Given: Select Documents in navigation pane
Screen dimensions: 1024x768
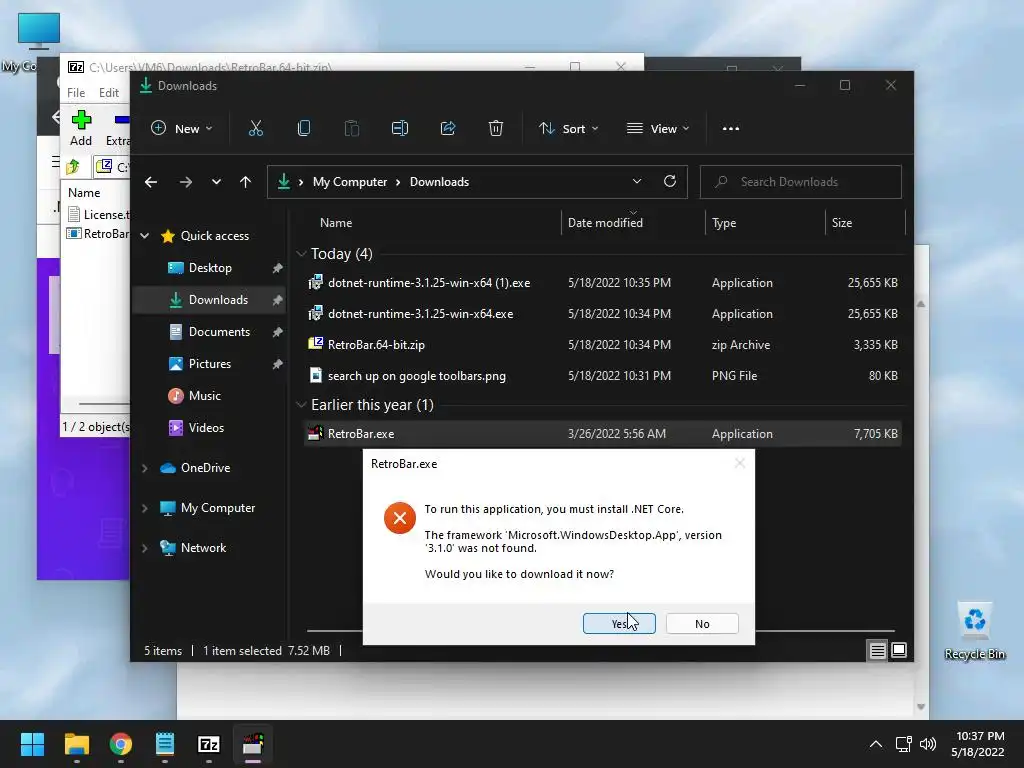Looking at the screenshot, I should (x=210, y=332).
